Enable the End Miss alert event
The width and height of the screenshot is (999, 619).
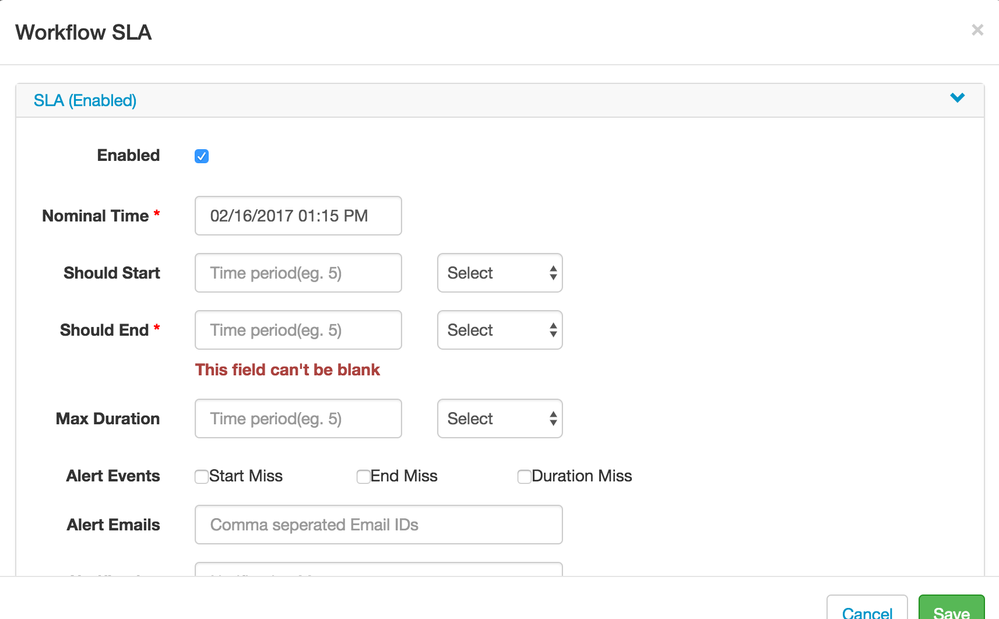363,477
